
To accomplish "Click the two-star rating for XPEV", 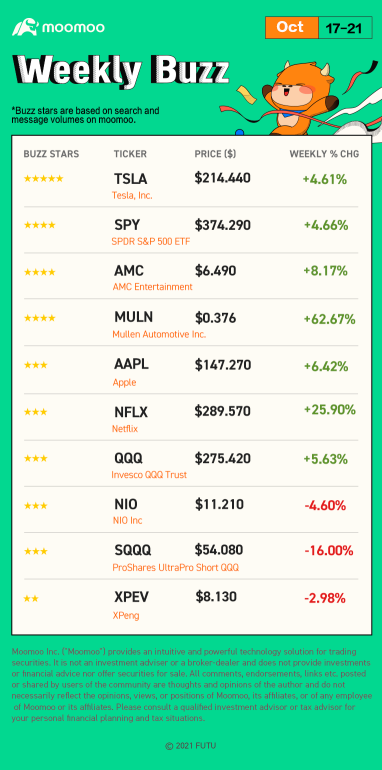I will (31, 599).
